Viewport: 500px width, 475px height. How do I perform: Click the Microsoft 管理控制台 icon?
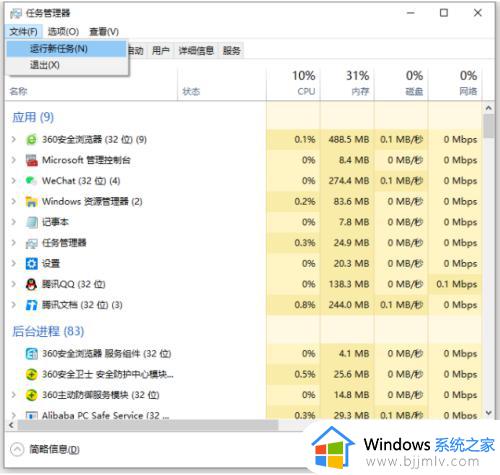click(x=31, y=160)
